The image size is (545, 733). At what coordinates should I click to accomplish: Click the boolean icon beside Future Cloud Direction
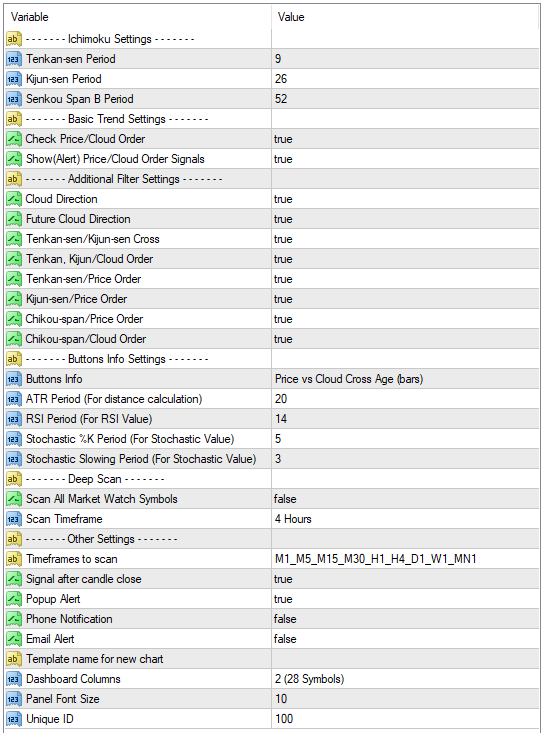pos(14,219)
